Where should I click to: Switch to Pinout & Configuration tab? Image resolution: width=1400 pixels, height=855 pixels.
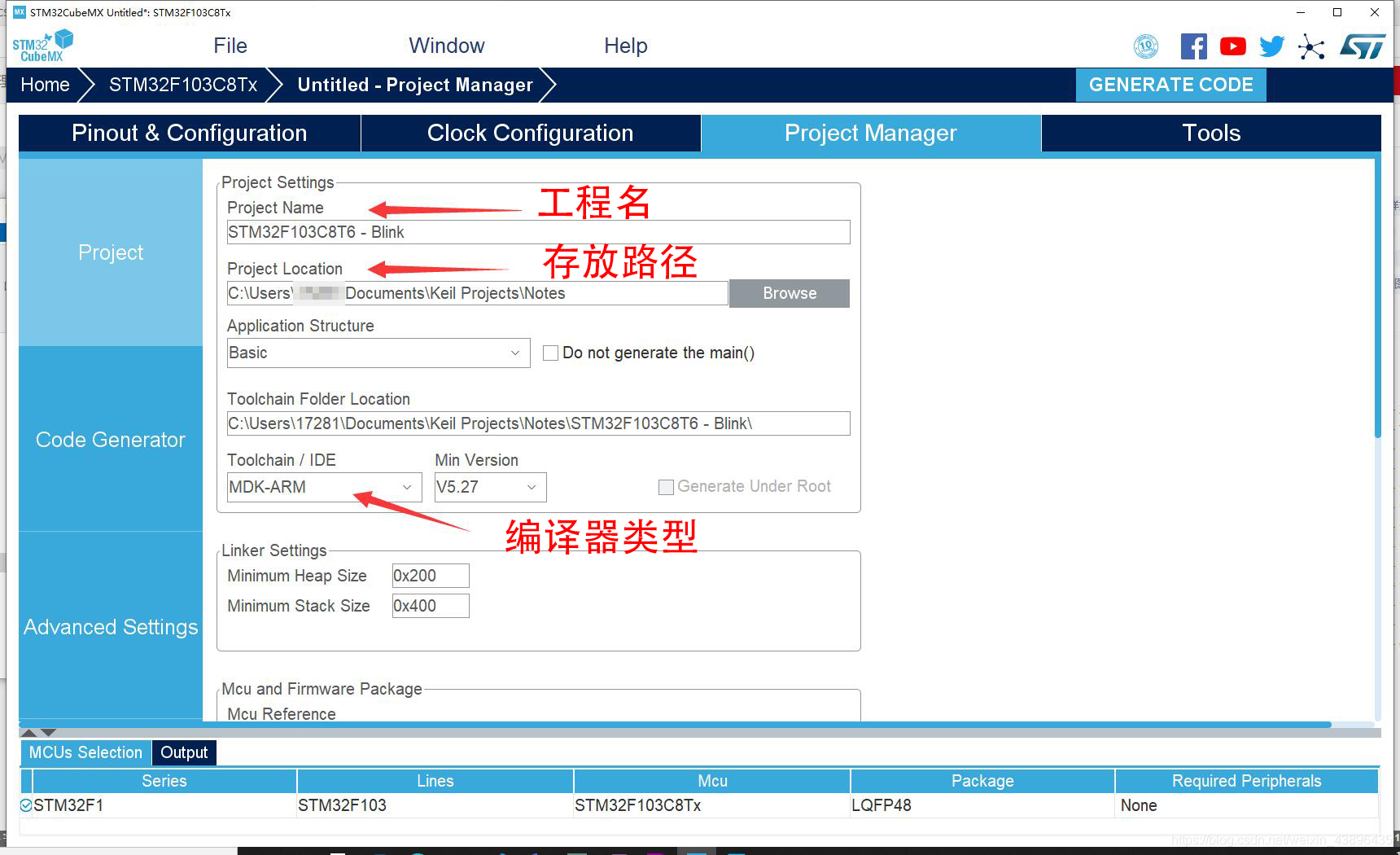click(x=190, y=133)
